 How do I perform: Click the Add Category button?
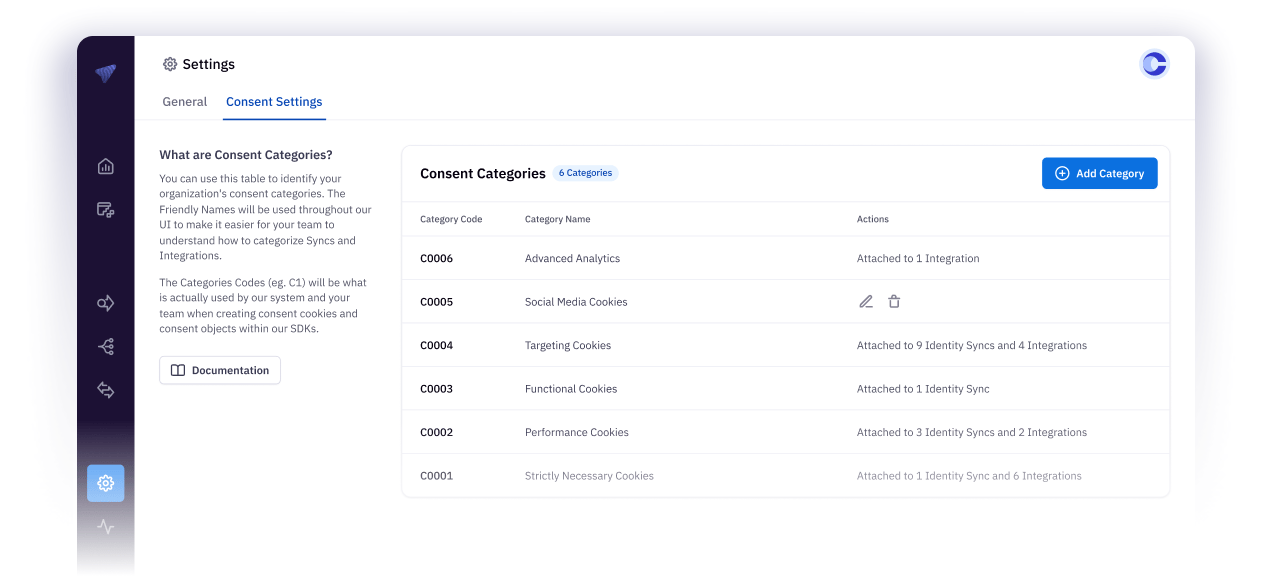pos(1100,173)
